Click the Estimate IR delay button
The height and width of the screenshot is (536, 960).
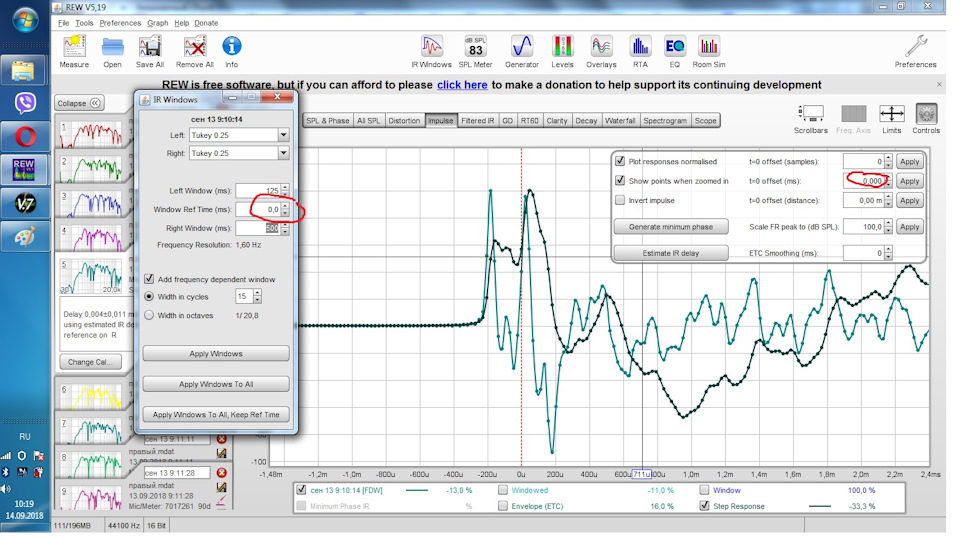click(671, 253)
